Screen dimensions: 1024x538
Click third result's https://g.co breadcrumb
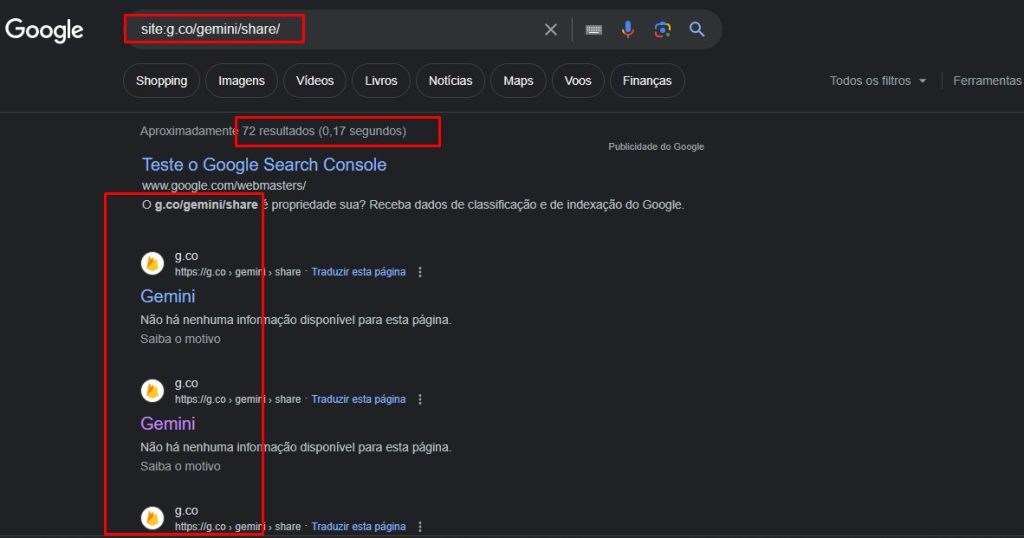tap(238, 526)
